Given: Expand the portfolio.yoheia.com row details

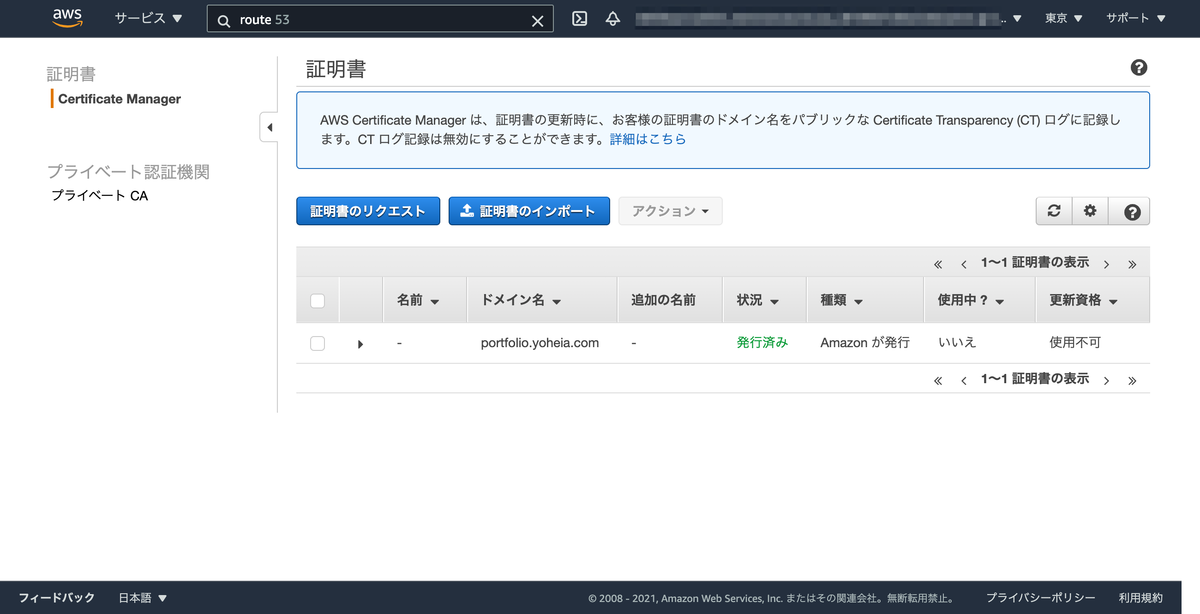Looking at the screenshot, I should pos(360,344).
